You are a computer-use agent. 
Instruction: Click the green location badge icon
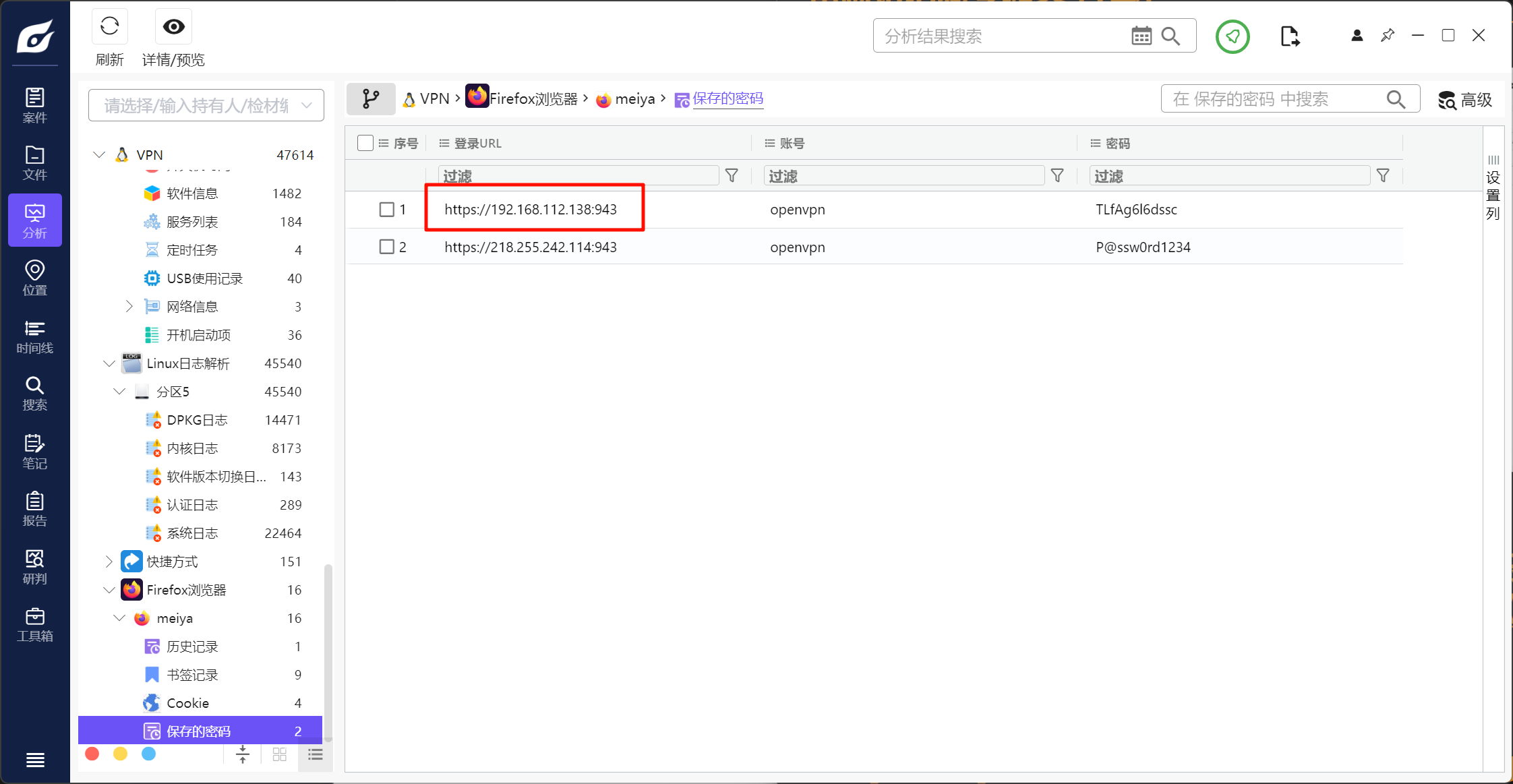pyautogui.click(x=1232, y=36)
